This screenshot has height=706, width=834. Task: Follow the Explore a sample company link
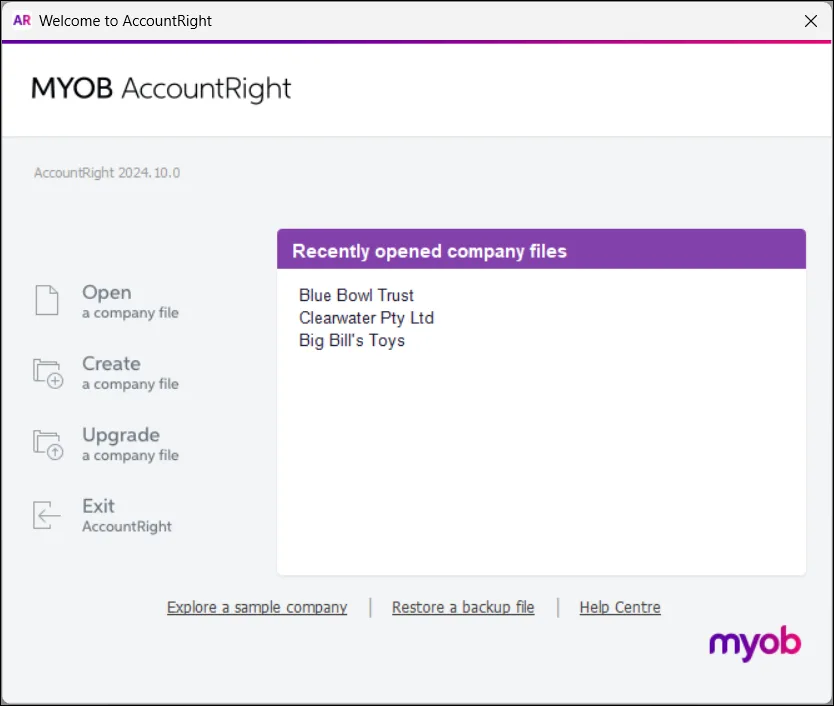(257, 607)
